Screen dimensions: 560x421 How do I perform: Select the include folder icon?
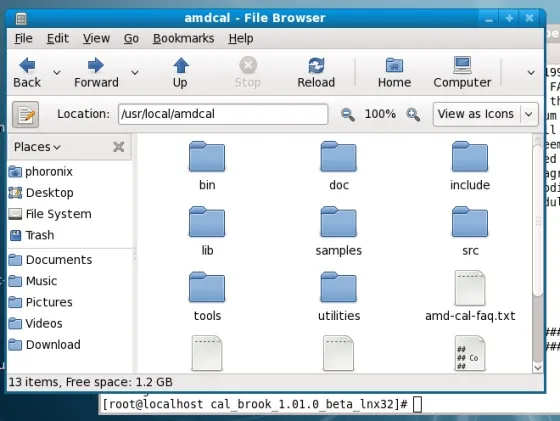[470, 157]
